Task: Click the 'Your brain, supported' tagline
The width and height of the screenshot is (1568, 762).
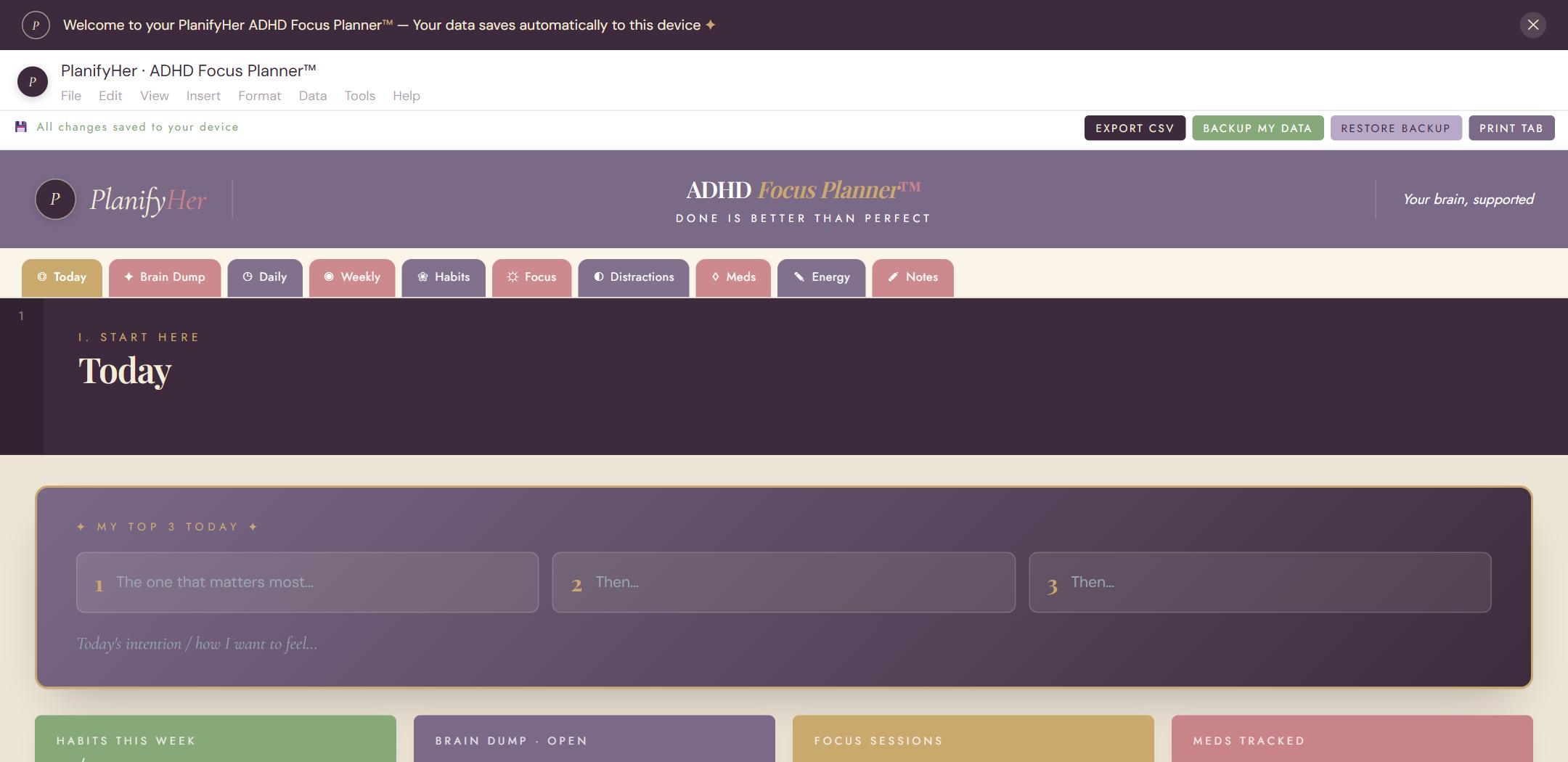Action: [x=1468, y=200]
